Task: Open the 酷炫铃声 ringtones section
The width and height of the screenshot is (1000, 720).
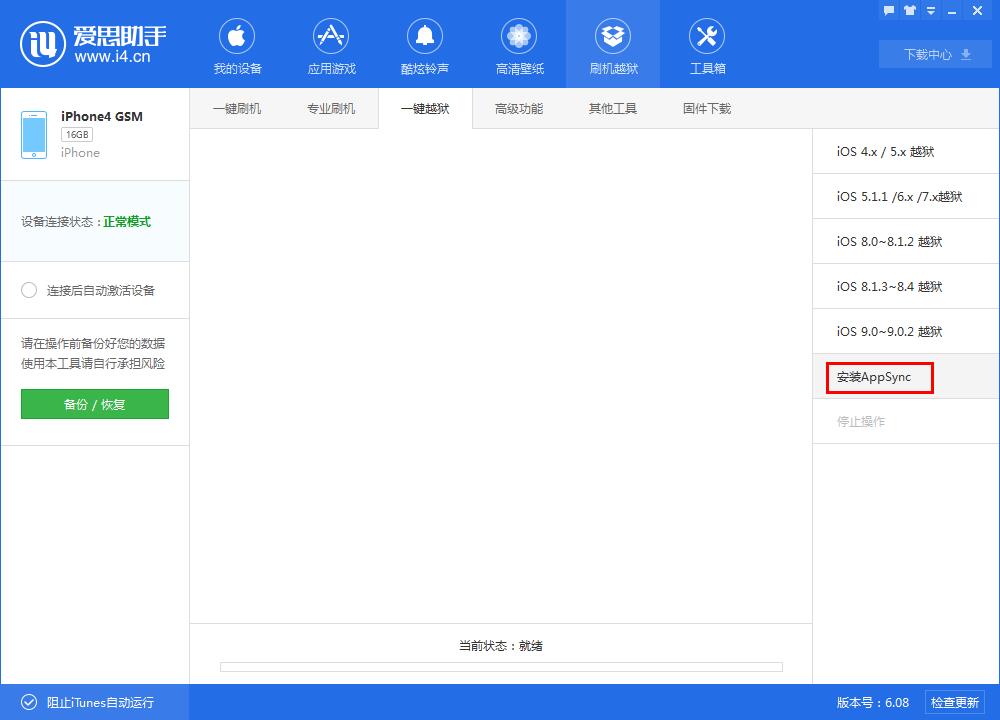Action: (425, 44)
